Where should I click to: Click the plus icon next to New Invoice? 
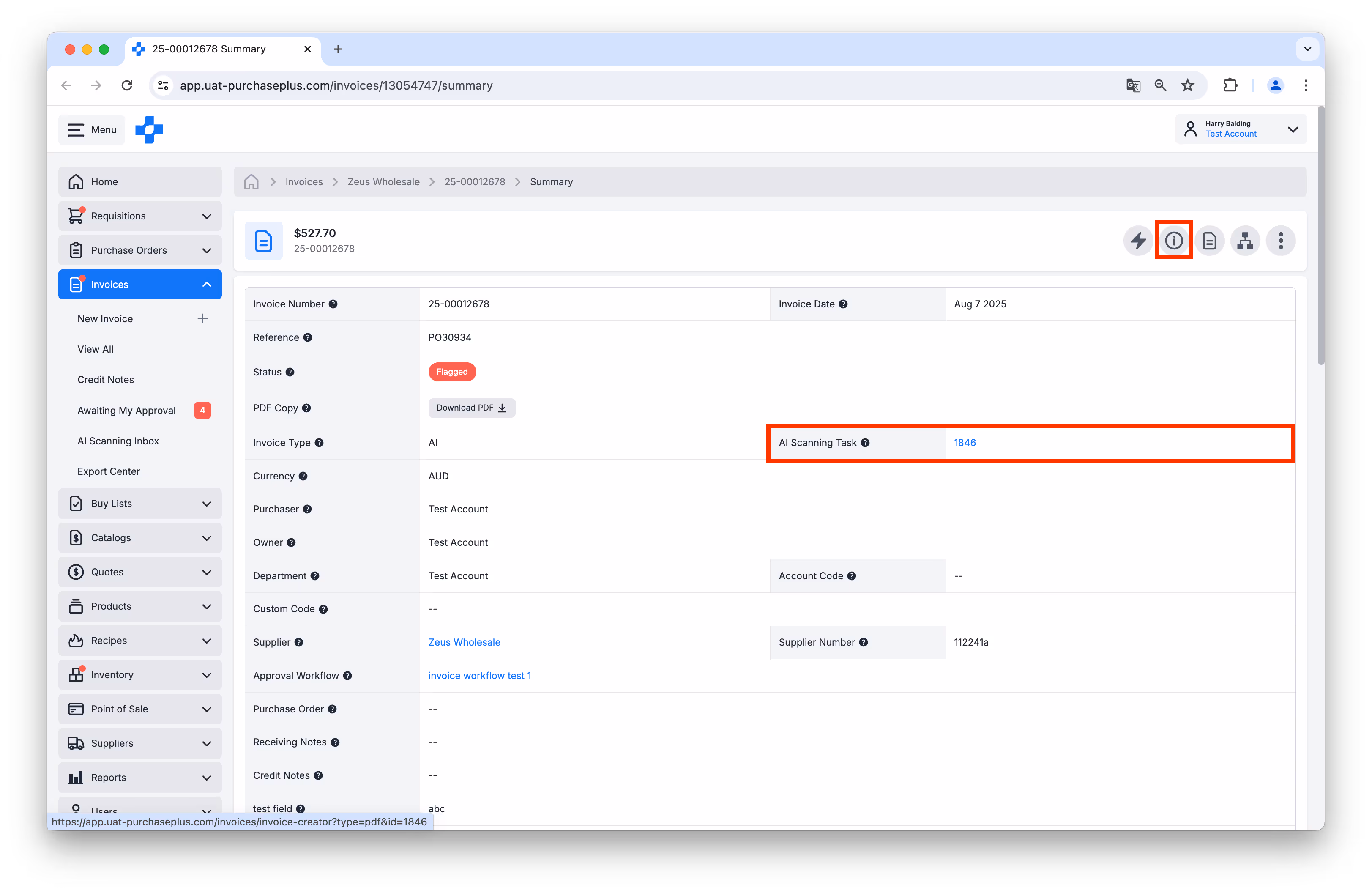(x=202, y=319)
